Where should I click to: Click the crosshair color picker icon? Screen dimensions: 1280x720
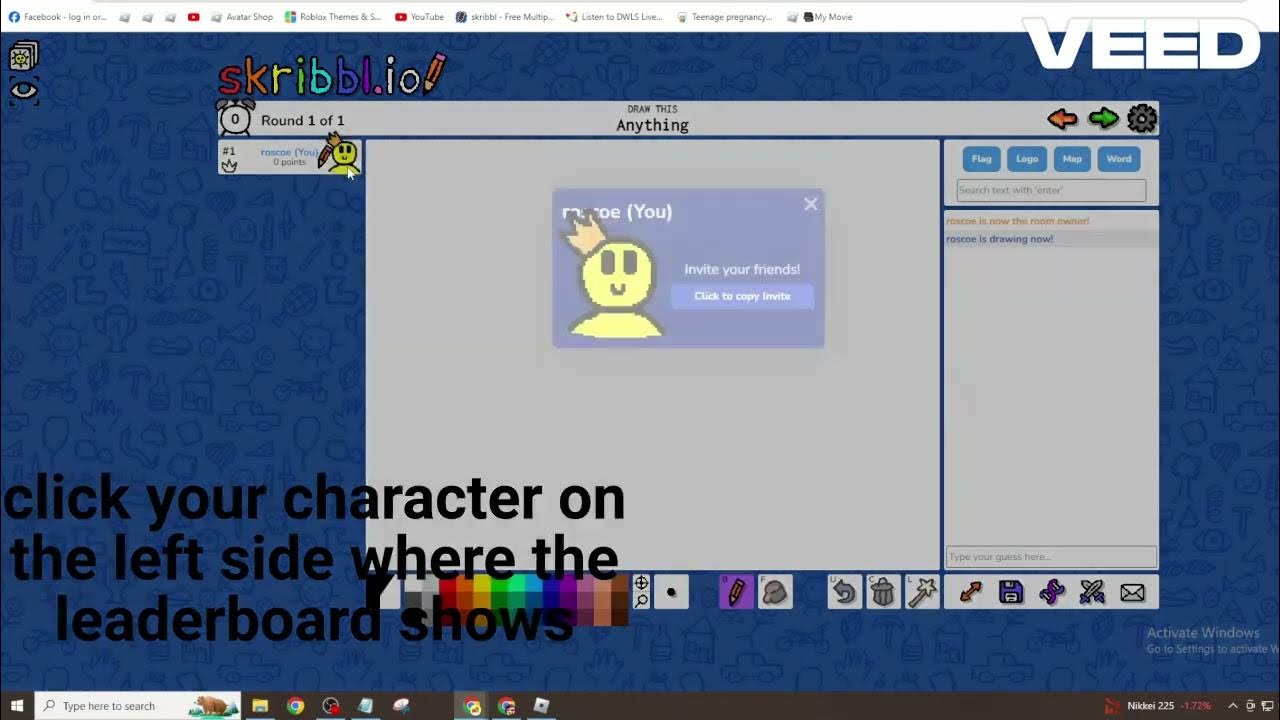(642, 583)
